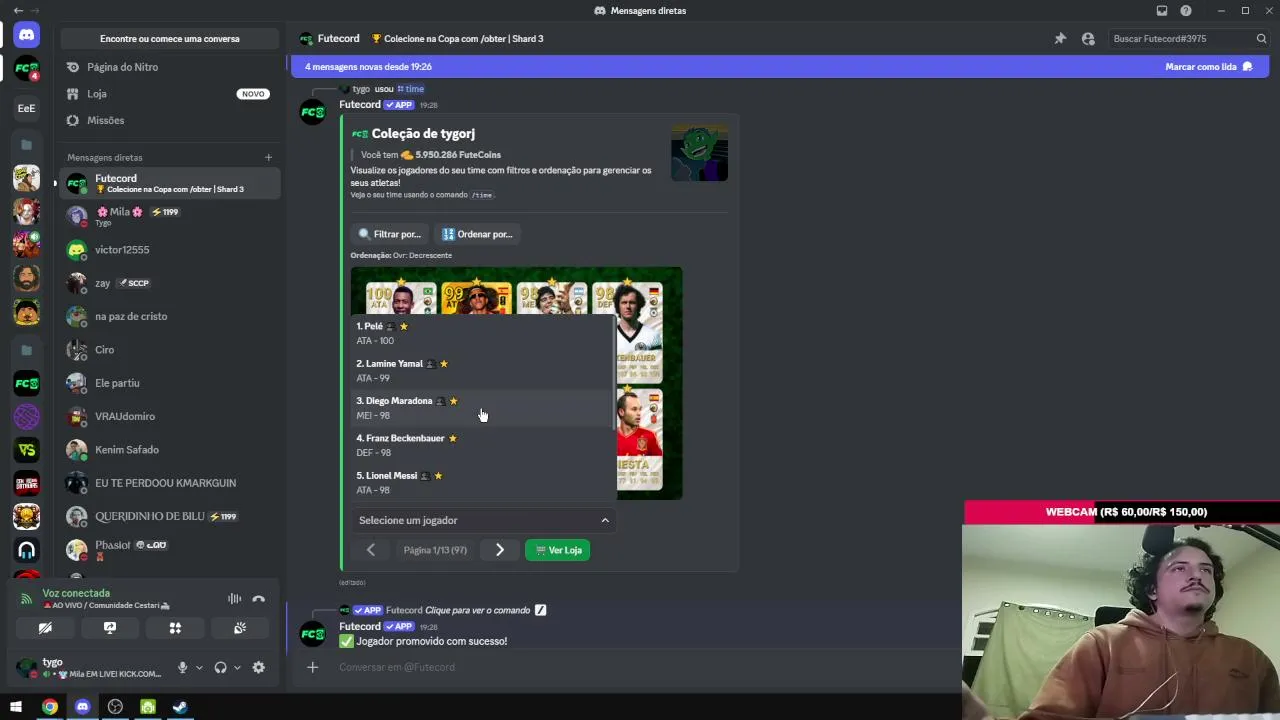Open the purple globe server icon

click(27, 417)
